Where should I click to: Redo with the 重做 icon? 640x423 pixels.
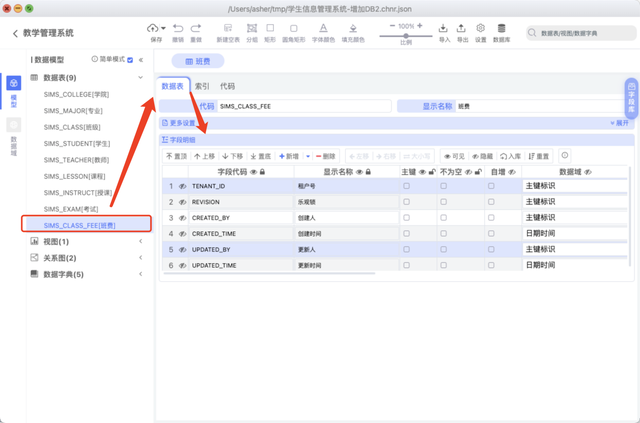(196, 28)
